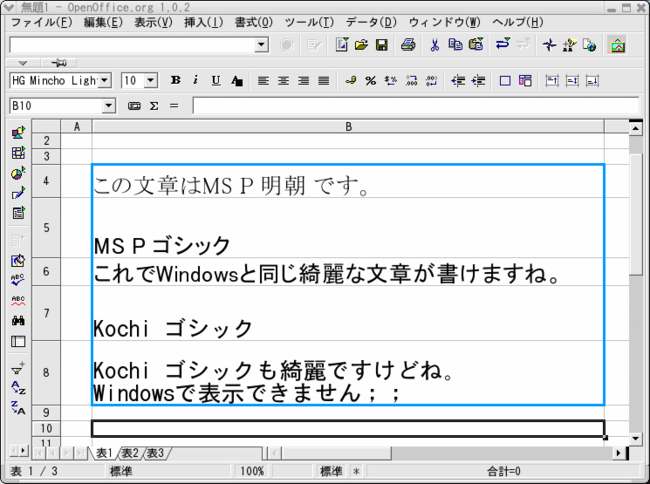This screenshot has width=650, height=484.
Task: Copy selection with the copy icon
Action: coord(455,44)
